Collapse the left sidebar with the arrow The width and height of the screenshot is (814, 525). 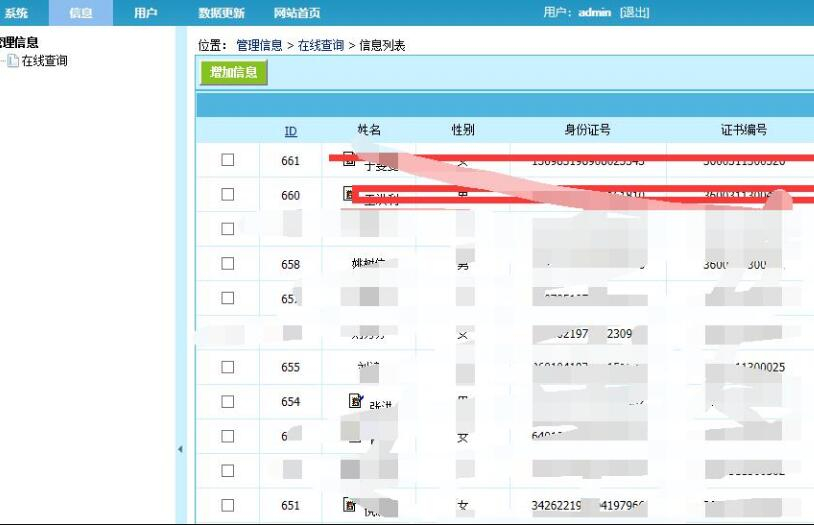pos(180,450)
